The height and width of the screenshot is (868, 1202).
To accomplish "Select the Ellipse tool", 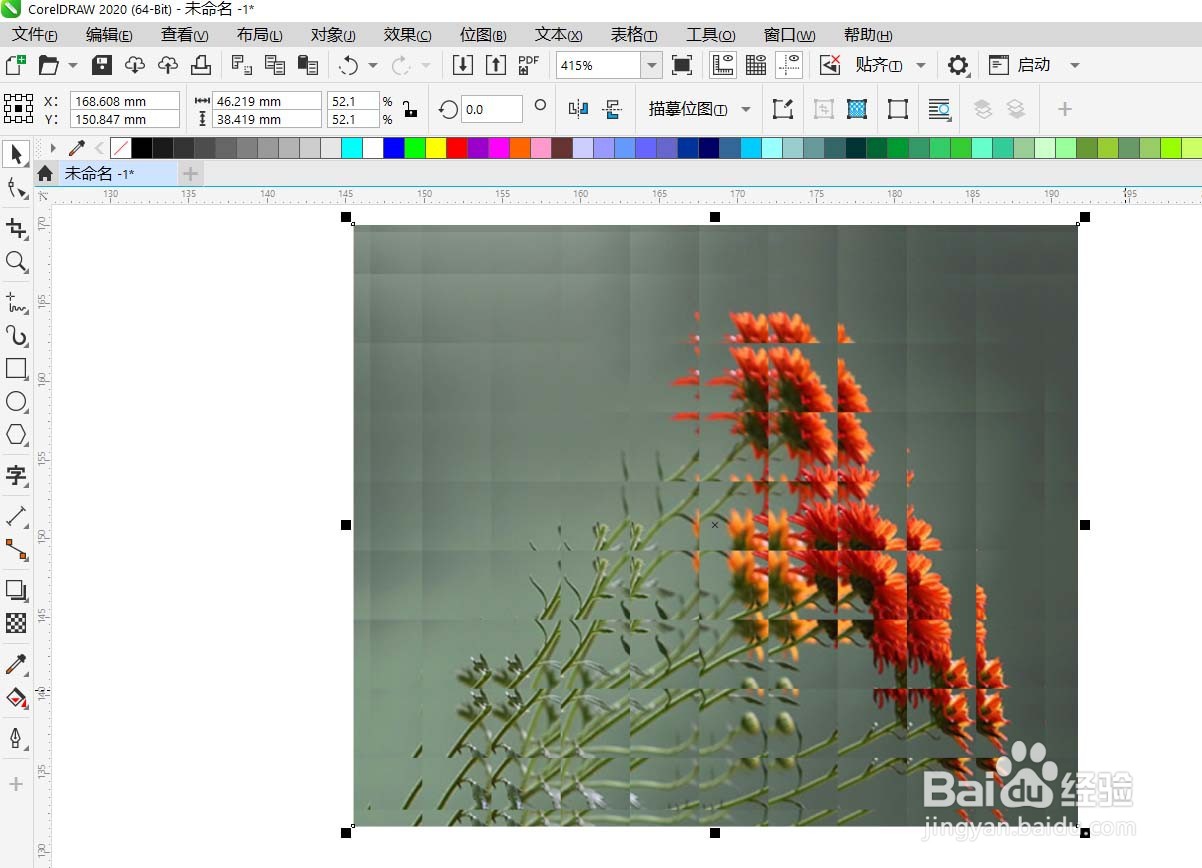I will coord(16,402).
